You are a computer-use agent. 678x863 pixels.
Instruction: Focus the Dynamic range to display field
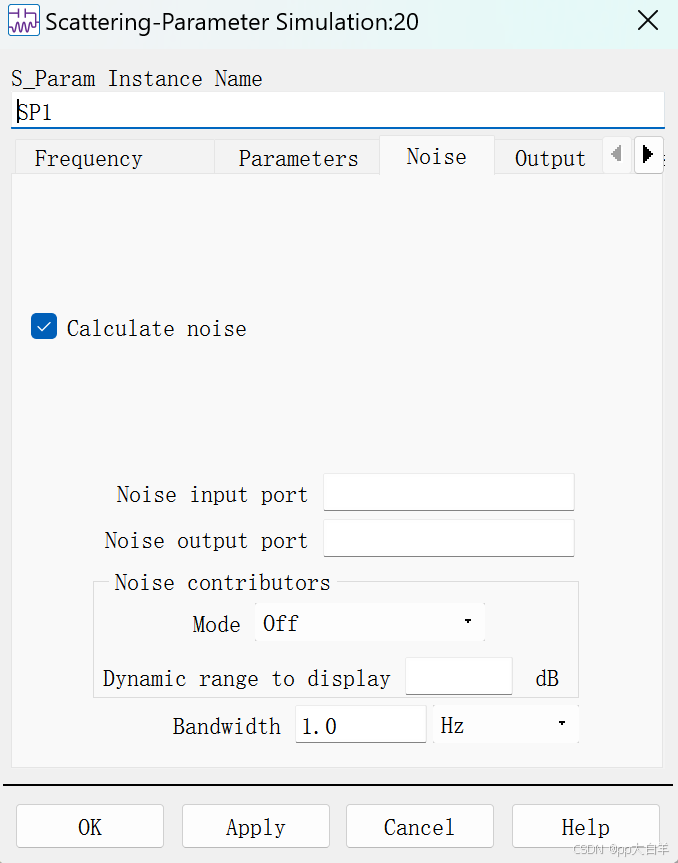tap(459, 677)
